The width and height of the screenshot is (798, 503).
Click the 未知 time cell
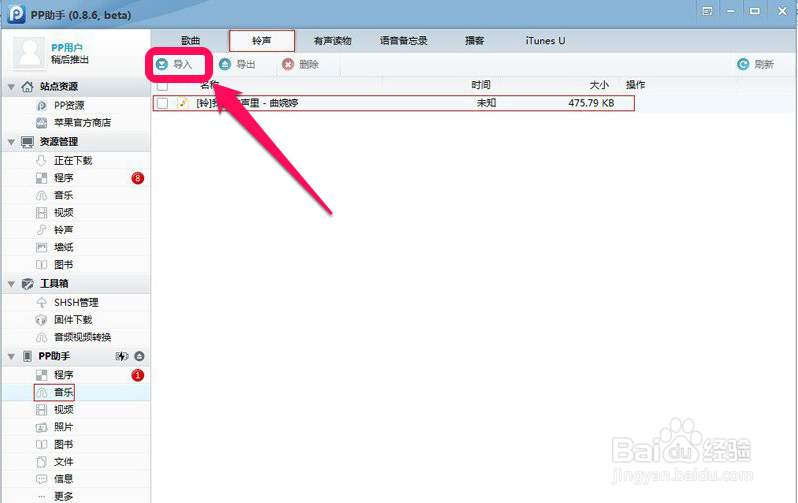coord(486,103)
